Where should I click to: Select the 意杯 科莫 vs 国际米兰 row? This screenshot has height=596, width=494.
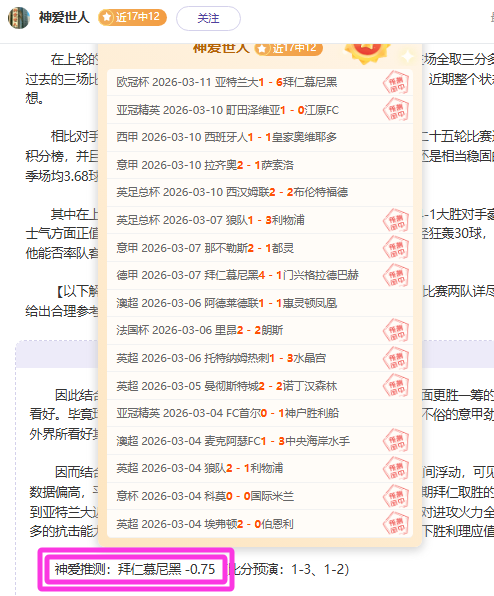click(260, 496)
